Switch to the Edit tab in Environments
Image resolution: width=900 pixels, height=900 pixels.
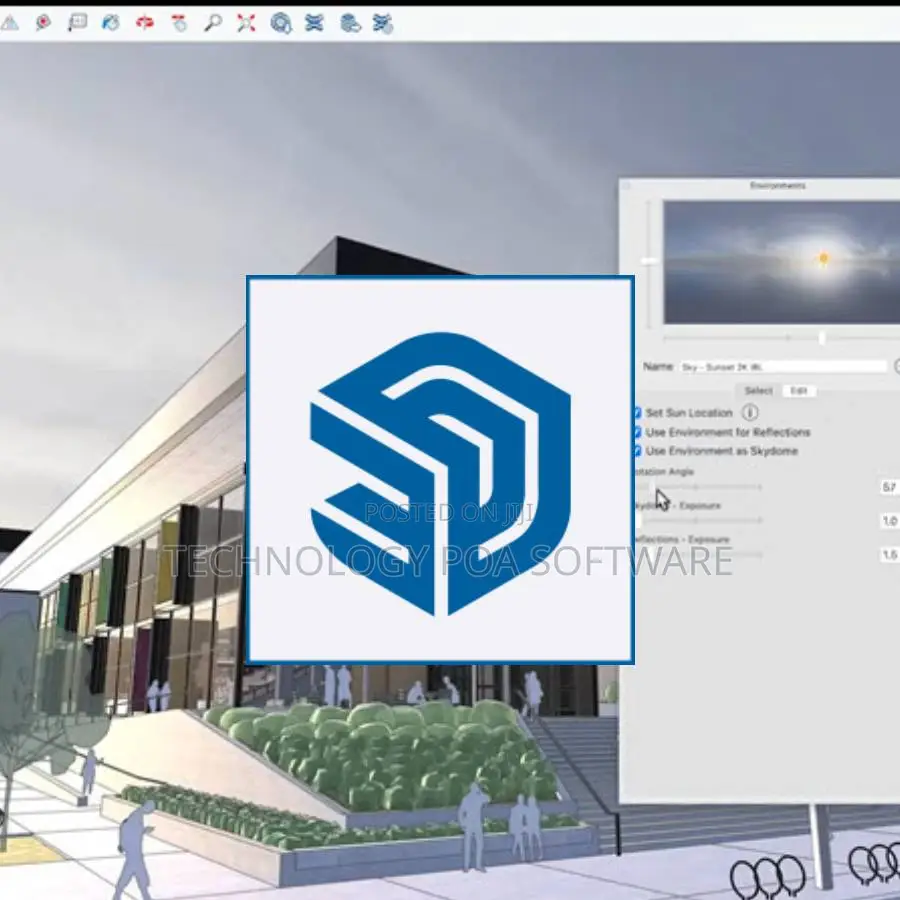pyautogui.click(x=799, y=390)
